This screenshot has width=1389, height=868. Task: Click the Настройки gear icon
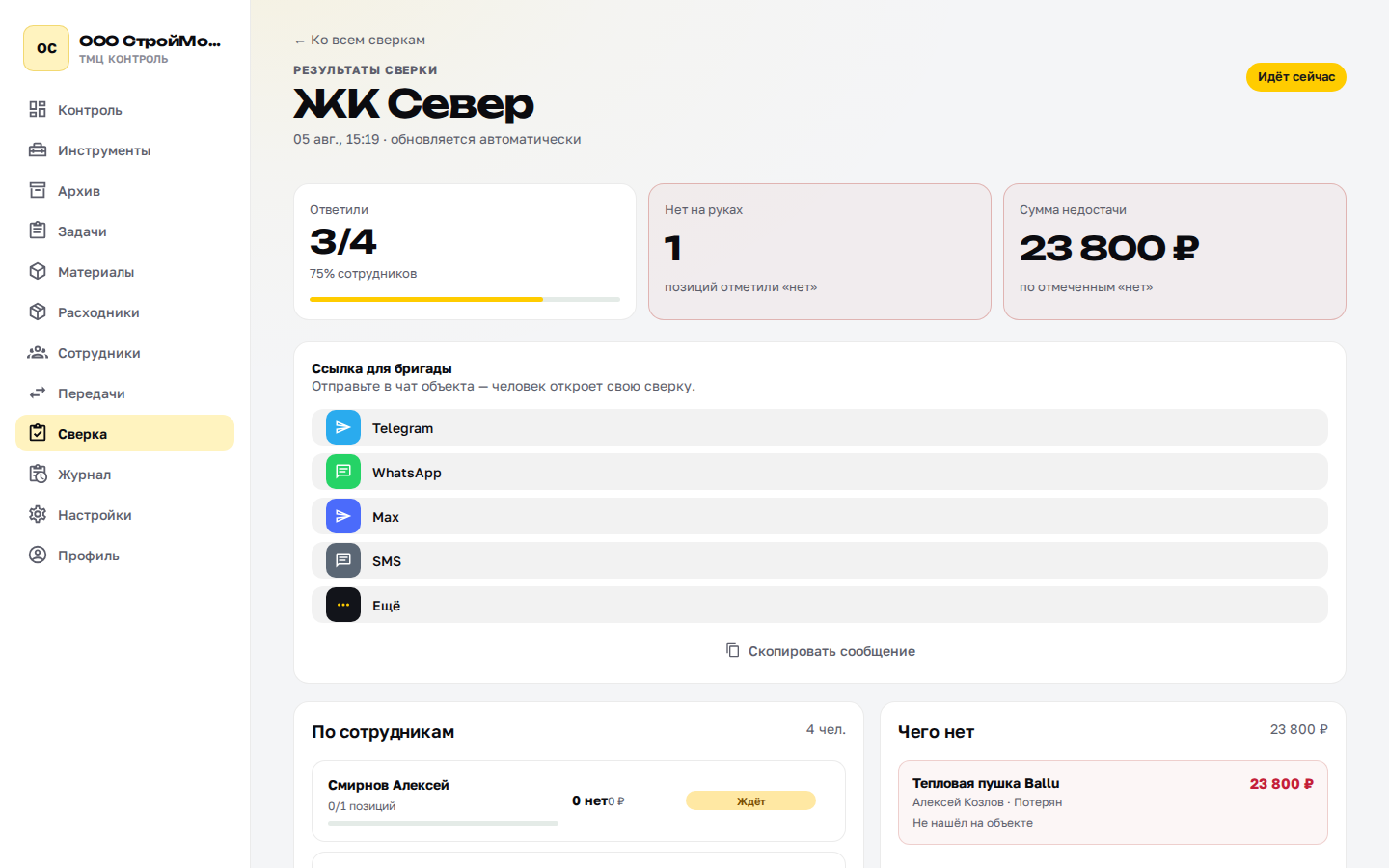point(38,514)
